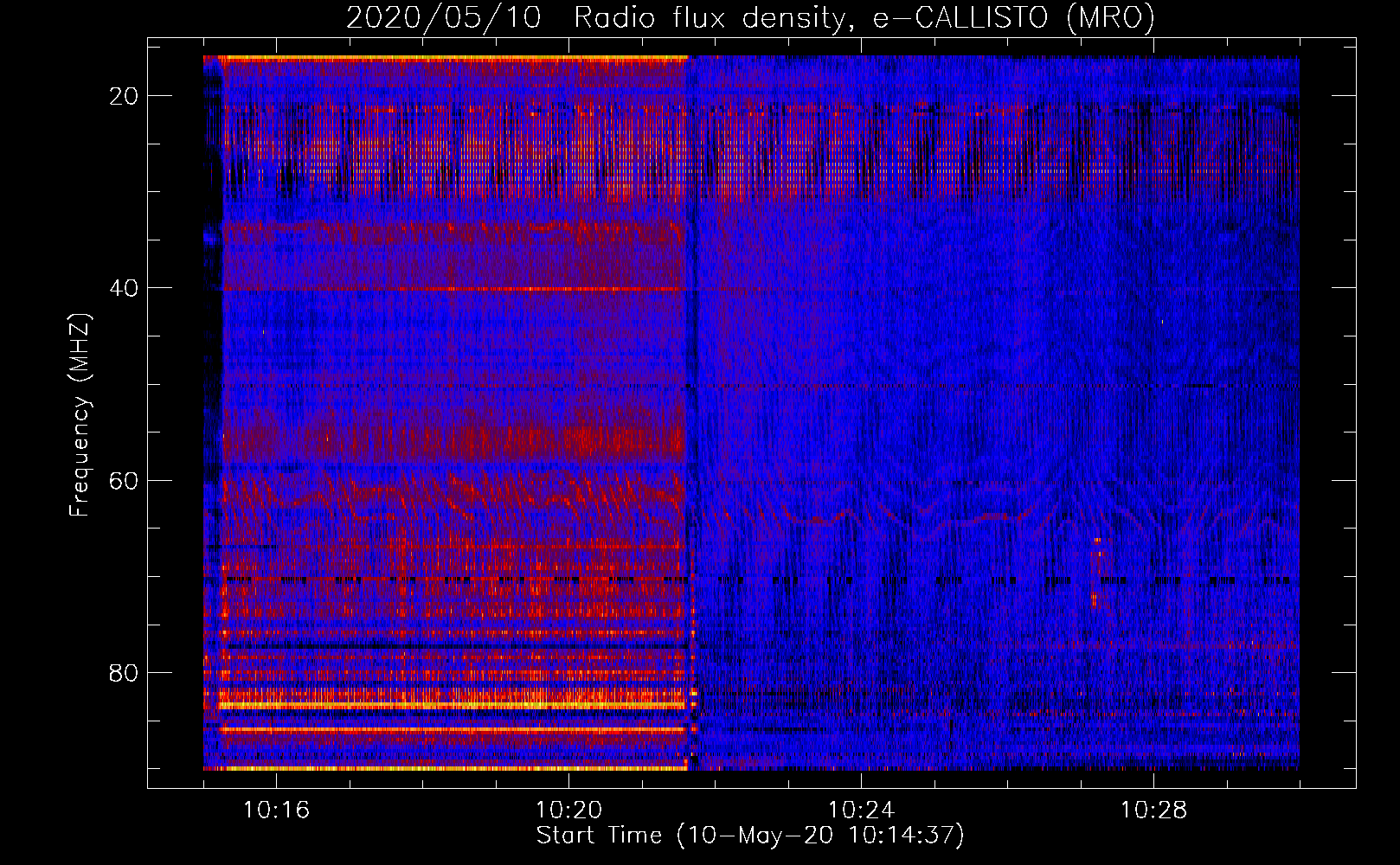1400x865 pixels.
Task: Click the 40 frequency tick label
Action: pos(124,288)
